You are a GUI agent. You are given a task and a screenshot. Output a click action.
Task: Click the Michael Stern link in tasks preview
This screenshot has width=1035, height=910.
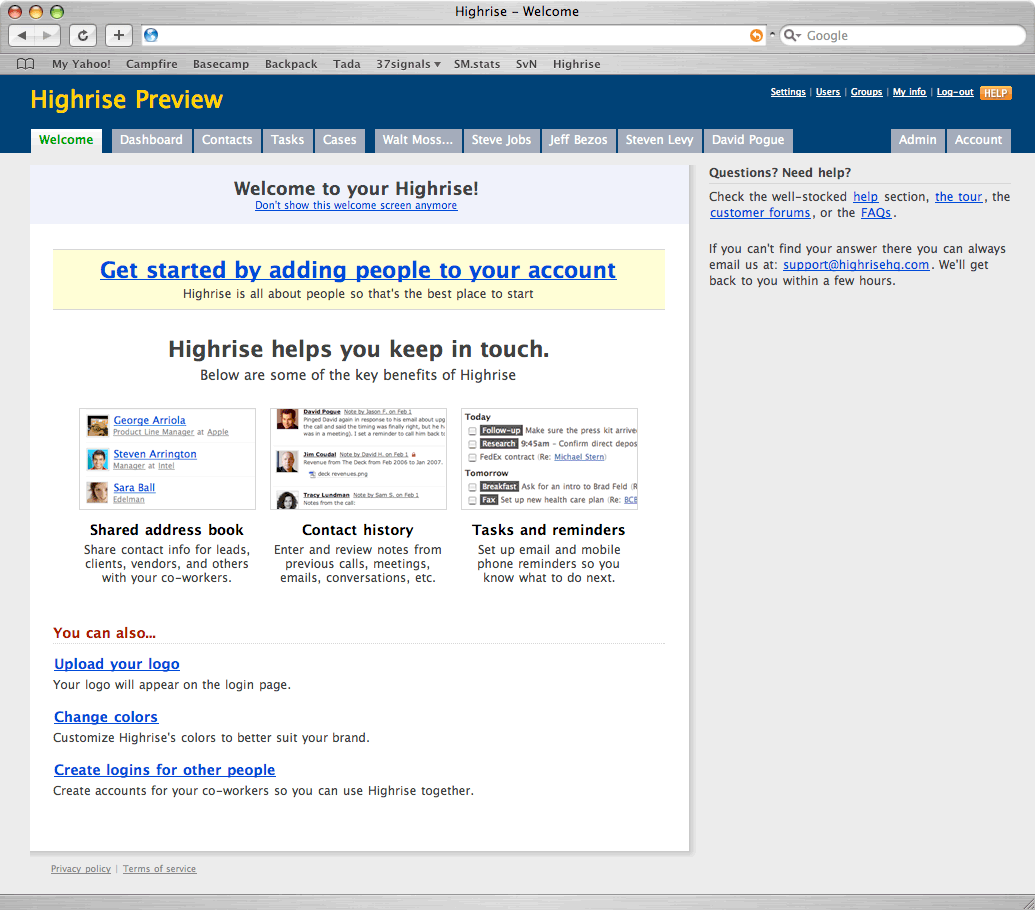(579, 457)
